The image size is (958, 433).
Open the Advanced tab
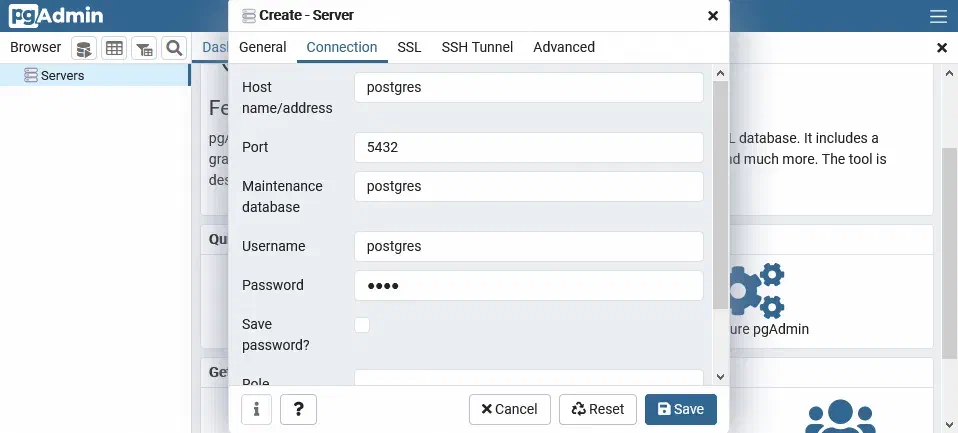point(564,47)
